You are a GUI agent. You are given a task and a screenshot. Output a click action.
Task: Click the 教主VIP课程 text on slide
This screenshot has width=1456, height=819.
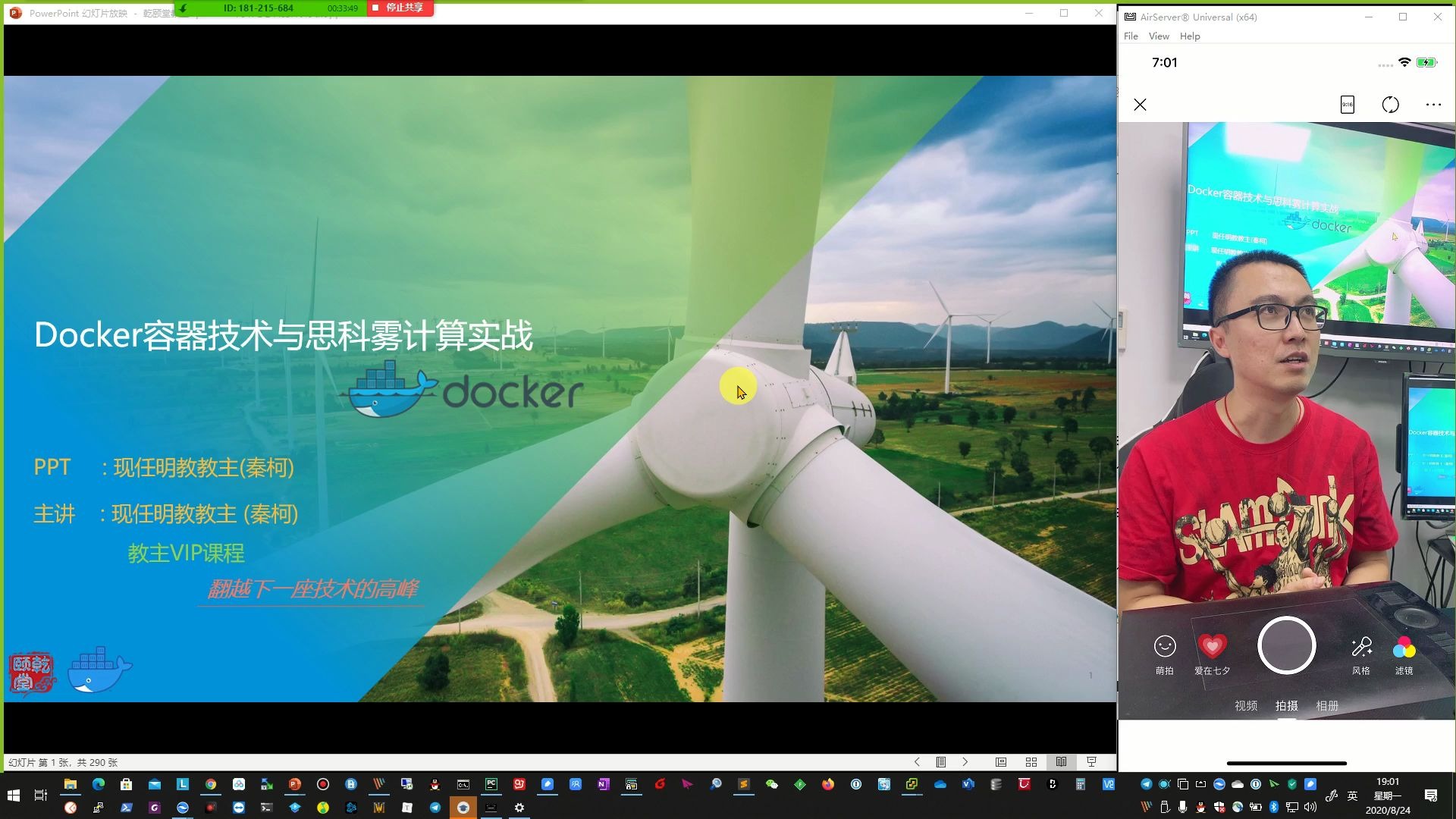(x=186, y=553)
